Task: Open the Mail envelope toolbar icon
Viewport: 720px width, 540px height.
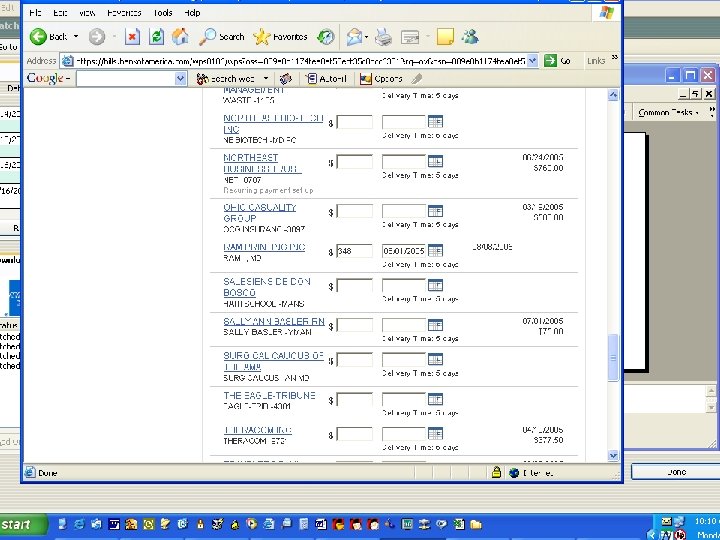Action: [x=354, y=37]
